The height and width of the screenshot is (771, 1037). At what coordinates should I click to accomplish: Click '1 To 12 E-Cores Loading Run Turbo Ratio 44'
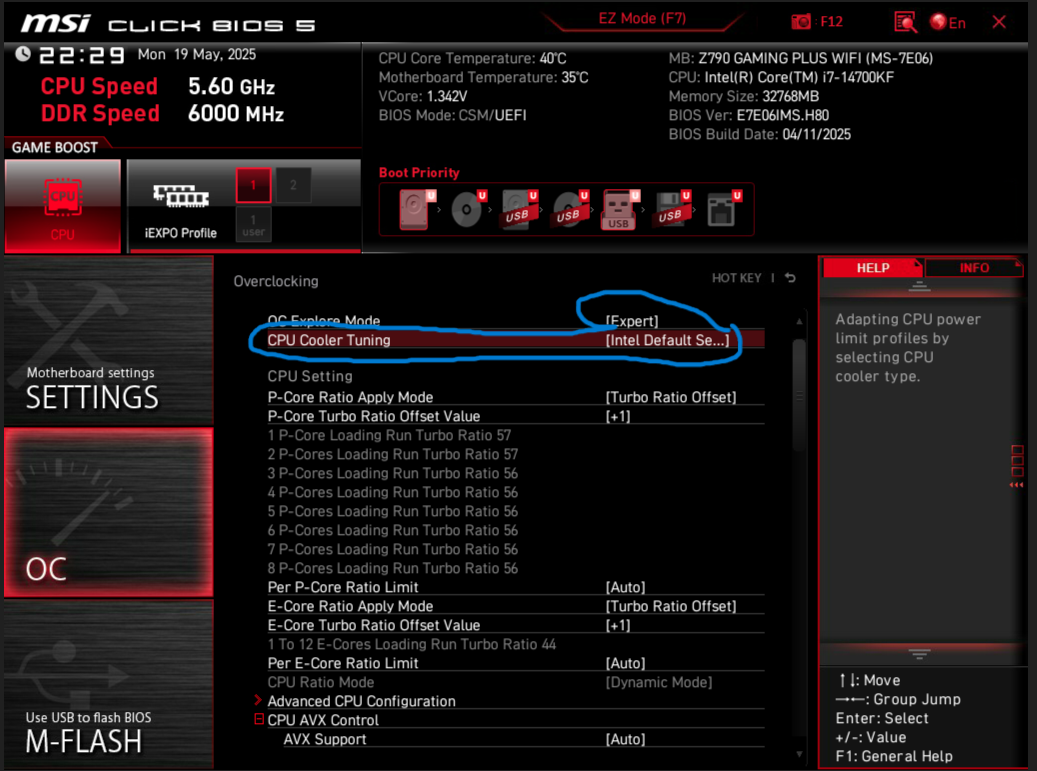coord(411,644)
